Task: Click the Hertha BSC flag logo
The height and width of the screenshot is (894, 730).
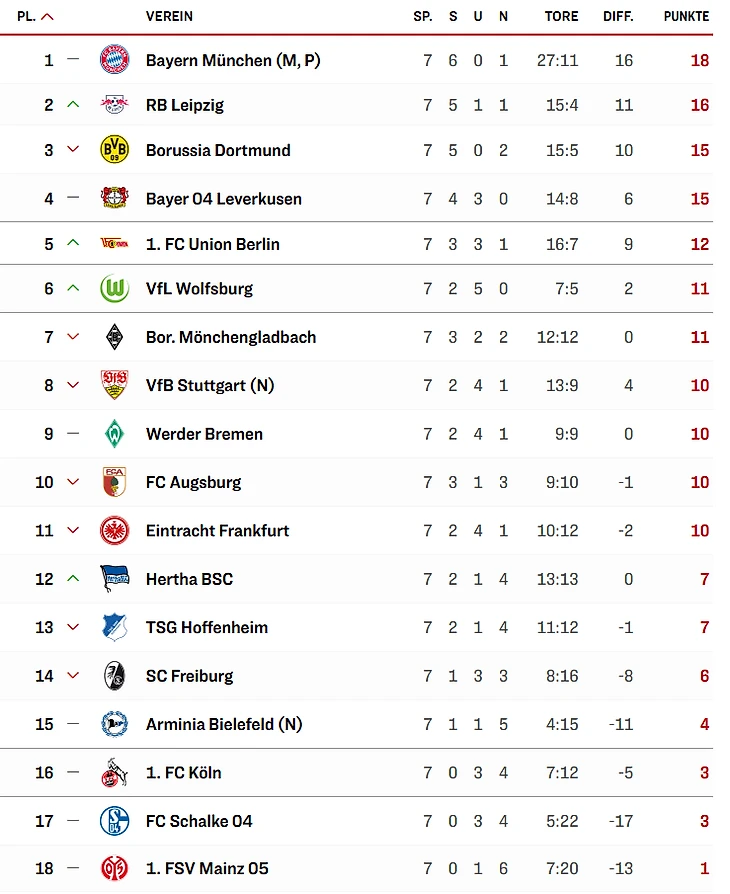Action: tap(114, 579)
